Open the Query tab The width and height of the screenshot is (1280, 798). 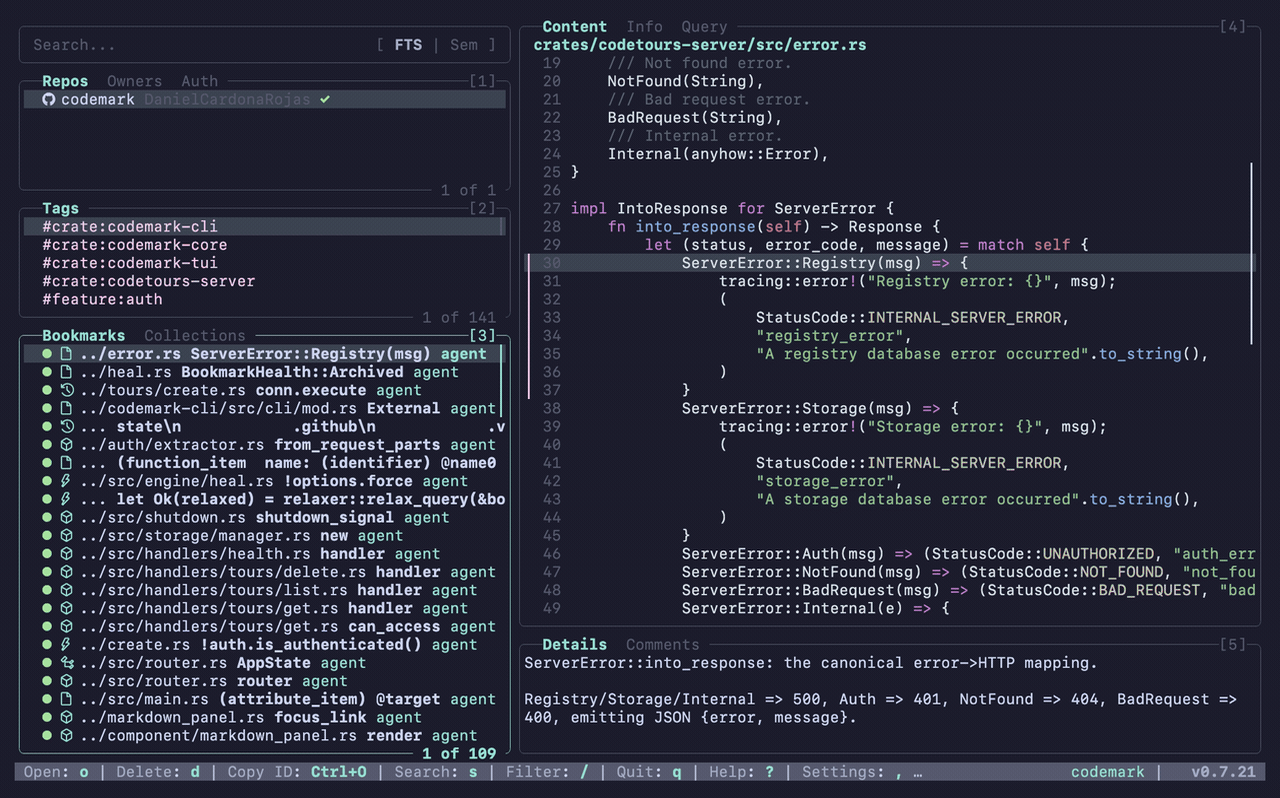point(704,27)
